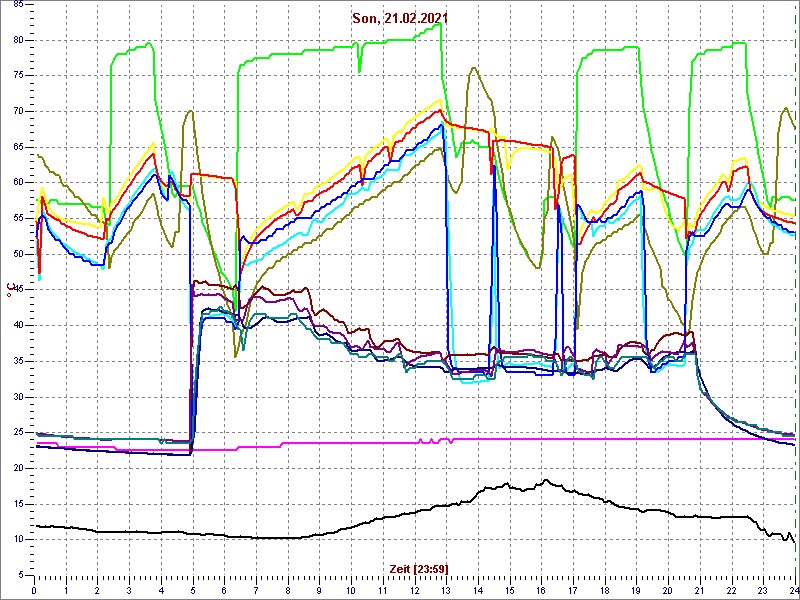Click hour 24 on the time axis
Viewport: 800px width, 600px height.
pyautogui.click(x=793, y=589)
